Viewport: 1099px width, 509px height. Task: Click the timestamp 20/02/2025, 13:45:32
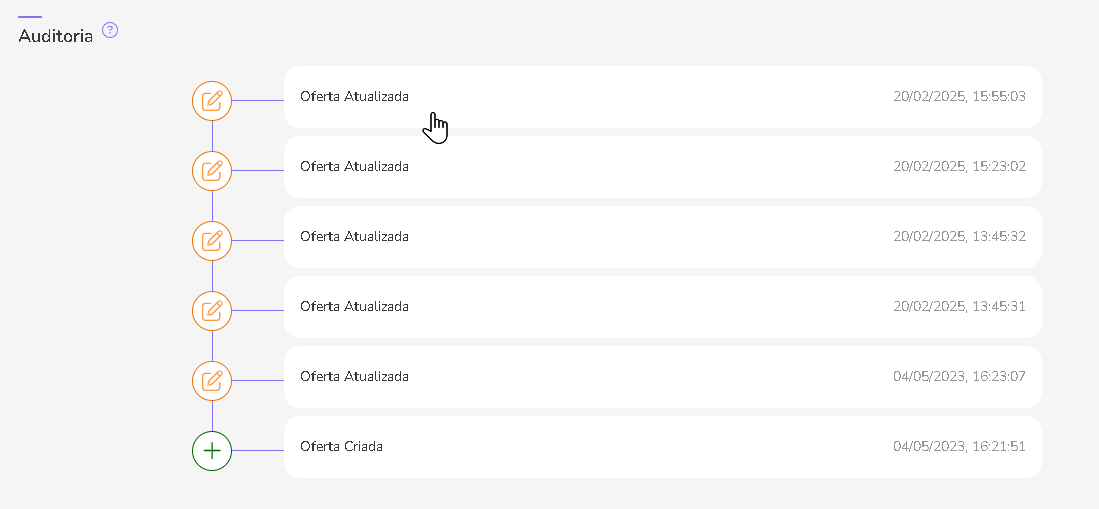pyautogui.click(x=959, y=237)
